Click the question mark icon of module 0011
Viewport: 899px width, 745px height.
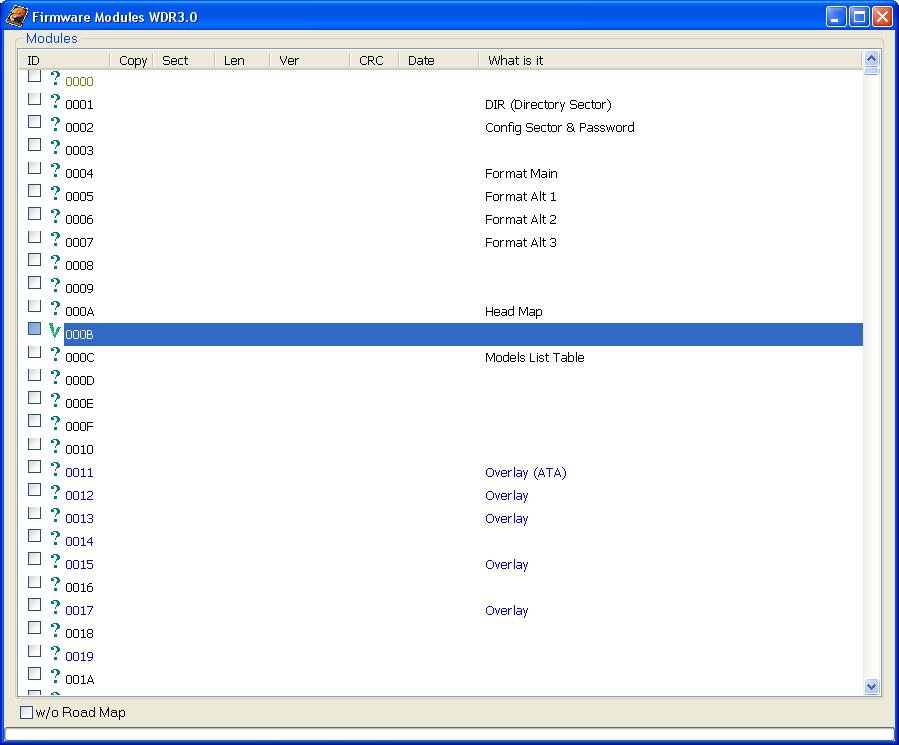[x=55, y=469]
